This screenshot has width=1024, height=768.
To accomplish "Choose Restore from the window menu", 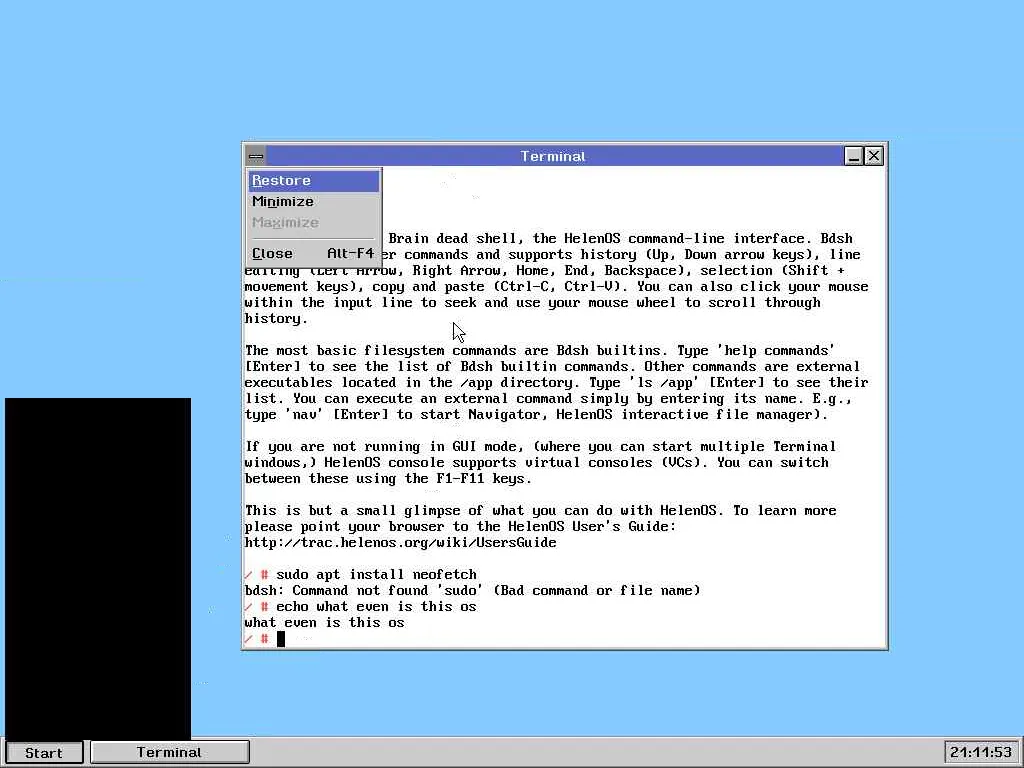I will tap(313, 181).
